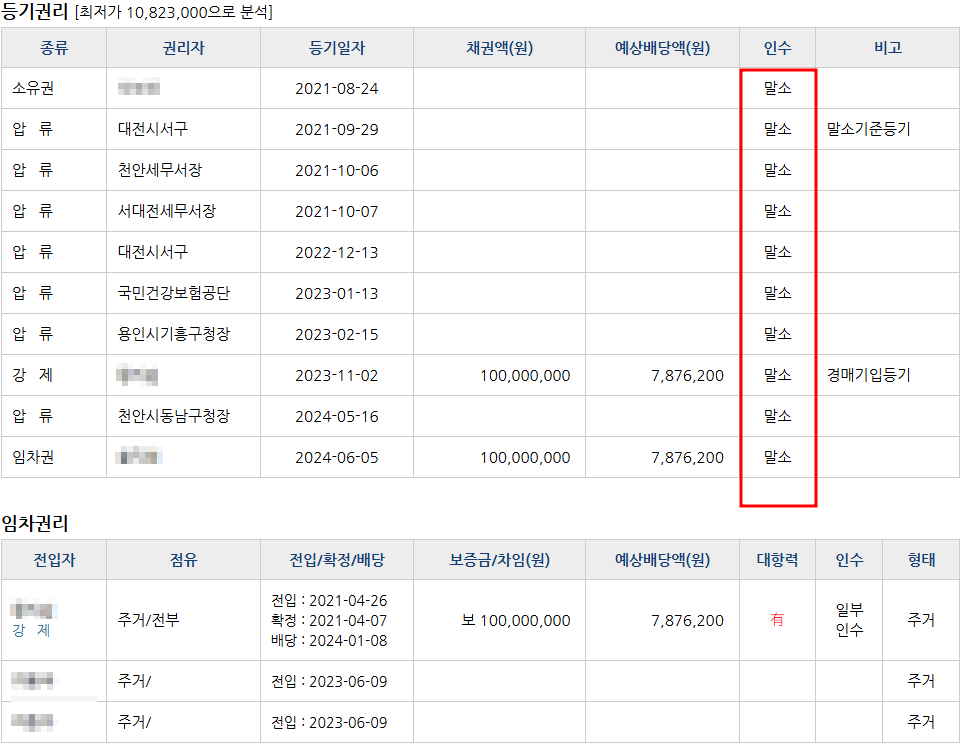The image size is (962, 755).
Task: Select the 용인시기흥구청장 entry
Action: [x=174, y=334]
